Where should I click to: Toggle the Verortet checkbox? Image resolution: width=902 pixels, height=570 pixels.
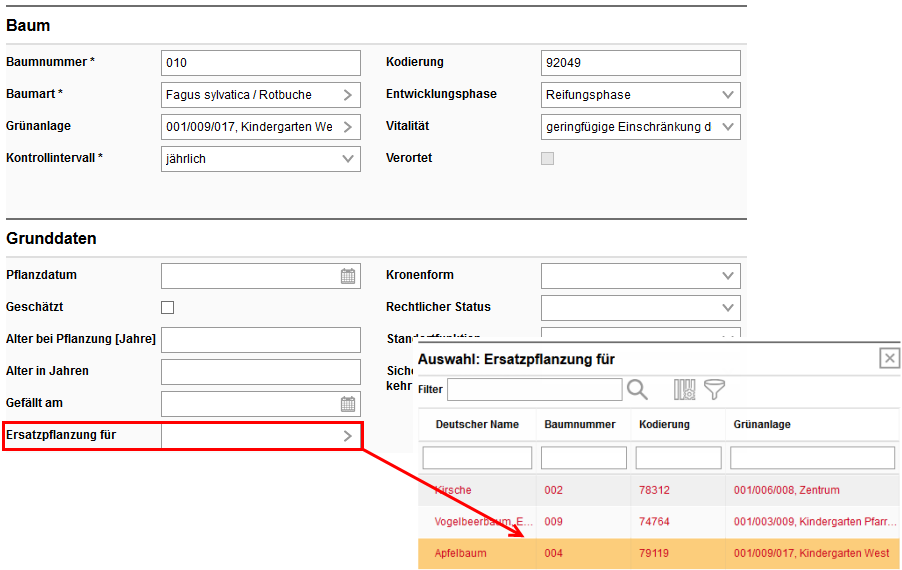click(x=548, y=158)
